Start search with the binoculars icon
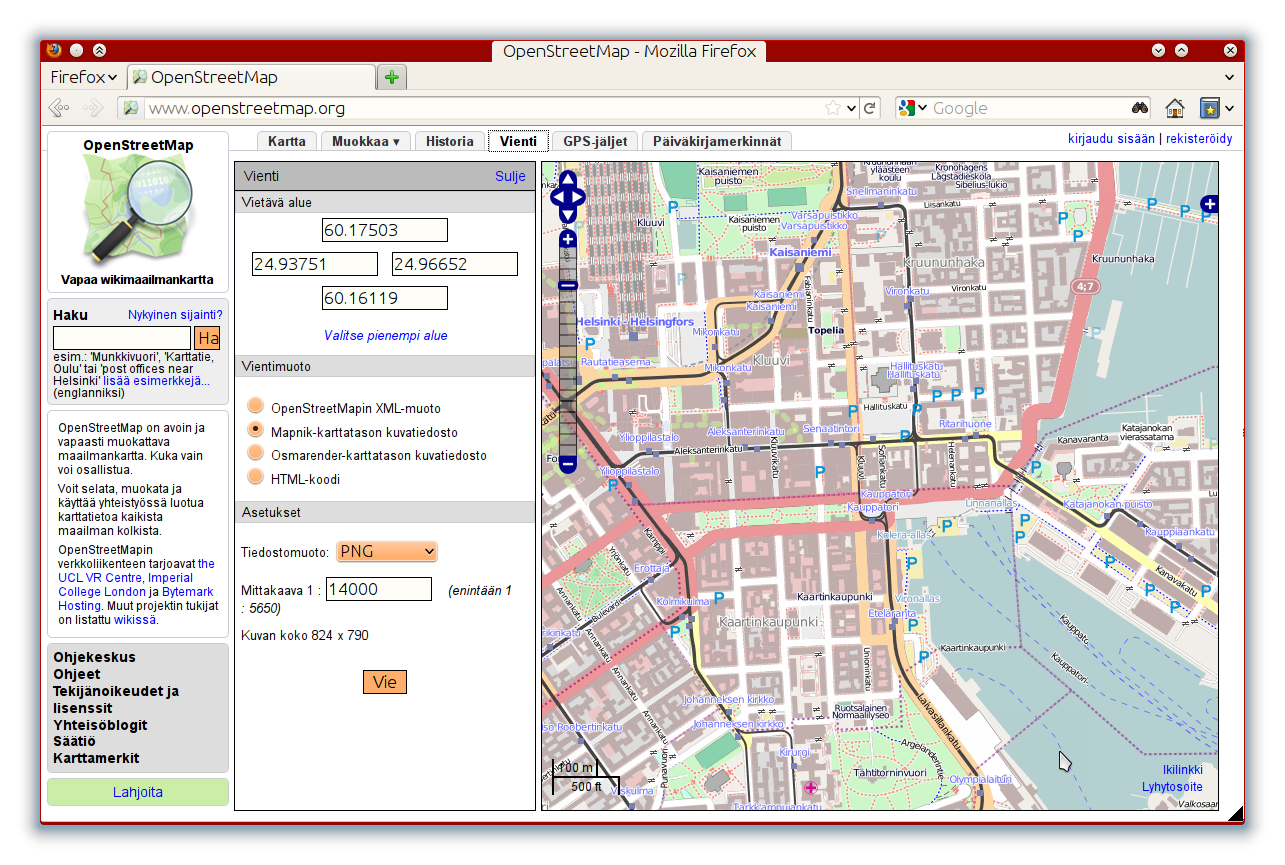Screen dimensions: 1285x865 point(1140,108)
